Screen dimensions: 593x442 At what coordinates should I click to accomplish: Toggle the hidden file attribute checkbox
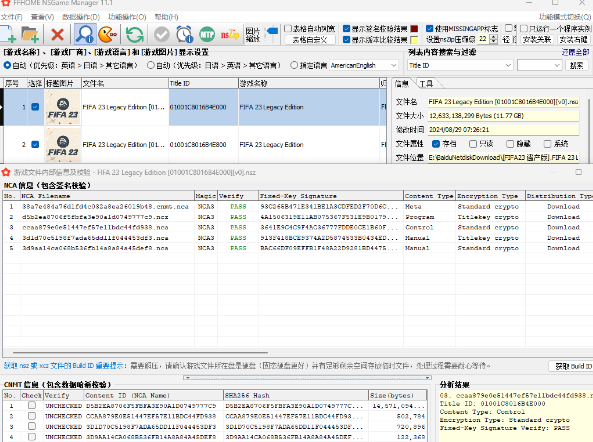pos(510,144)
